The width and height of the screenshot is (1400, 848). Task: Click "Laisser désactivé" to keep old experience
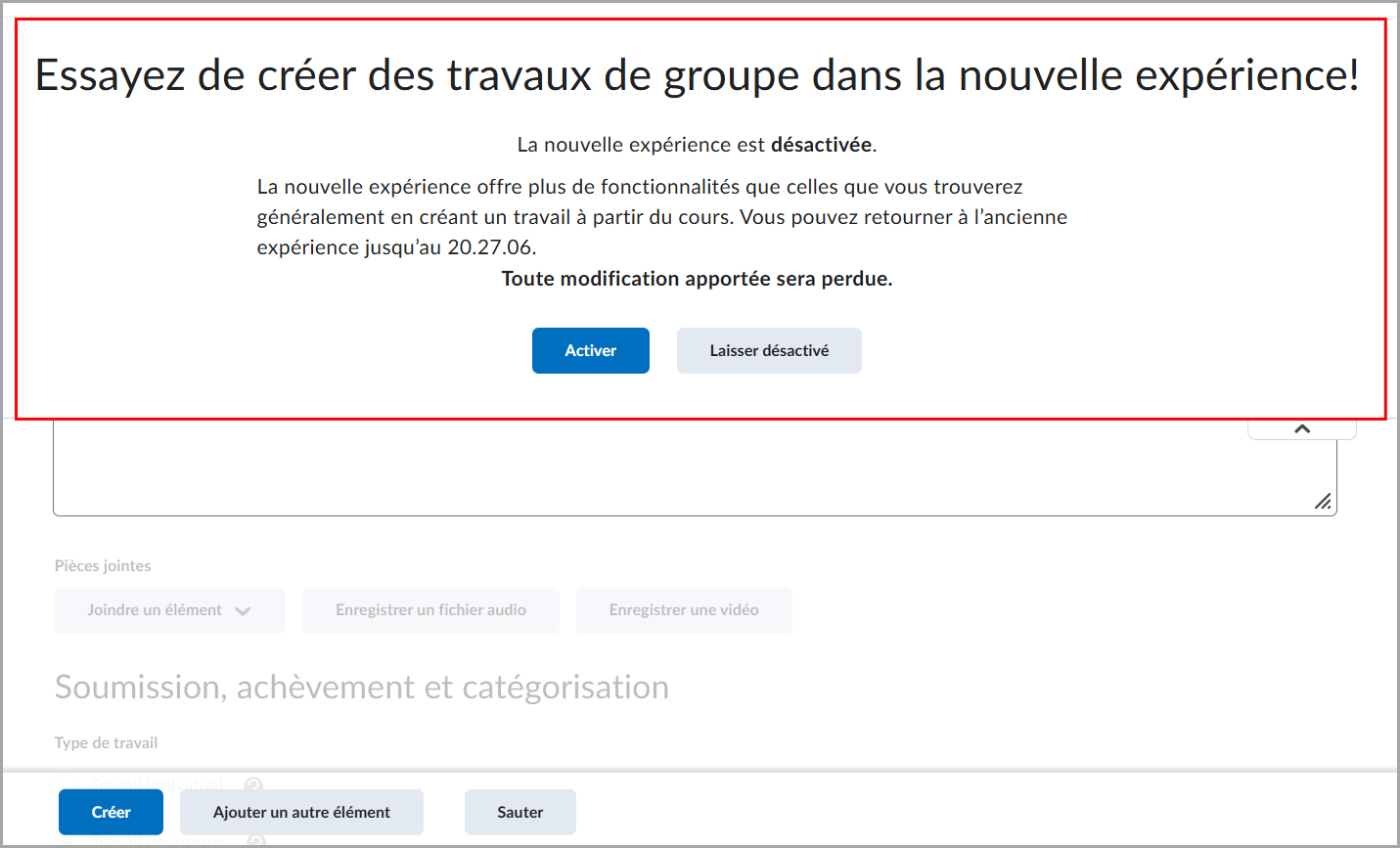pyautogui.click(x=769, y=350)
